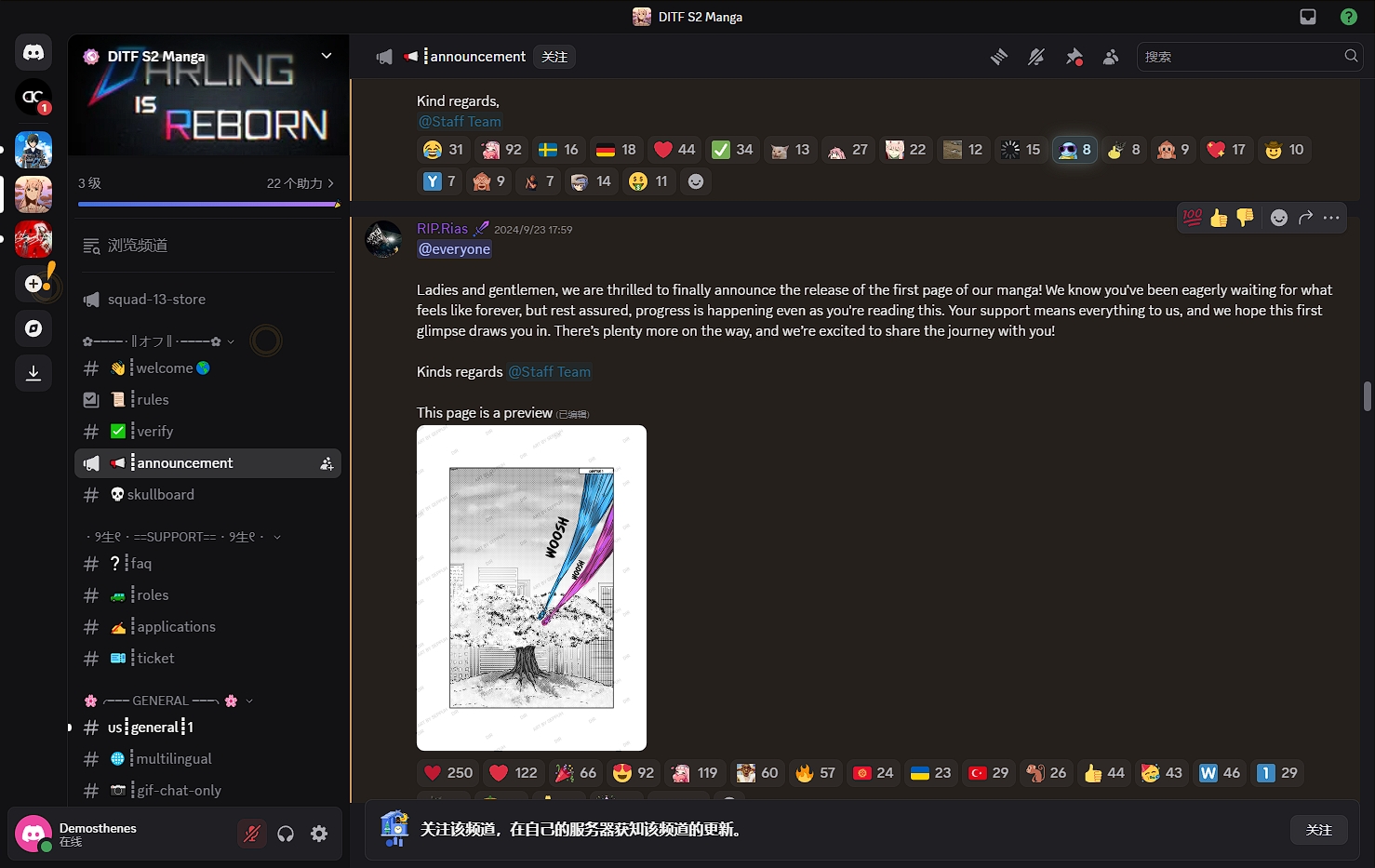Open general channel with flag
Image resolution: width=1375 pixels, height=868 pixels.
point(207,728)
